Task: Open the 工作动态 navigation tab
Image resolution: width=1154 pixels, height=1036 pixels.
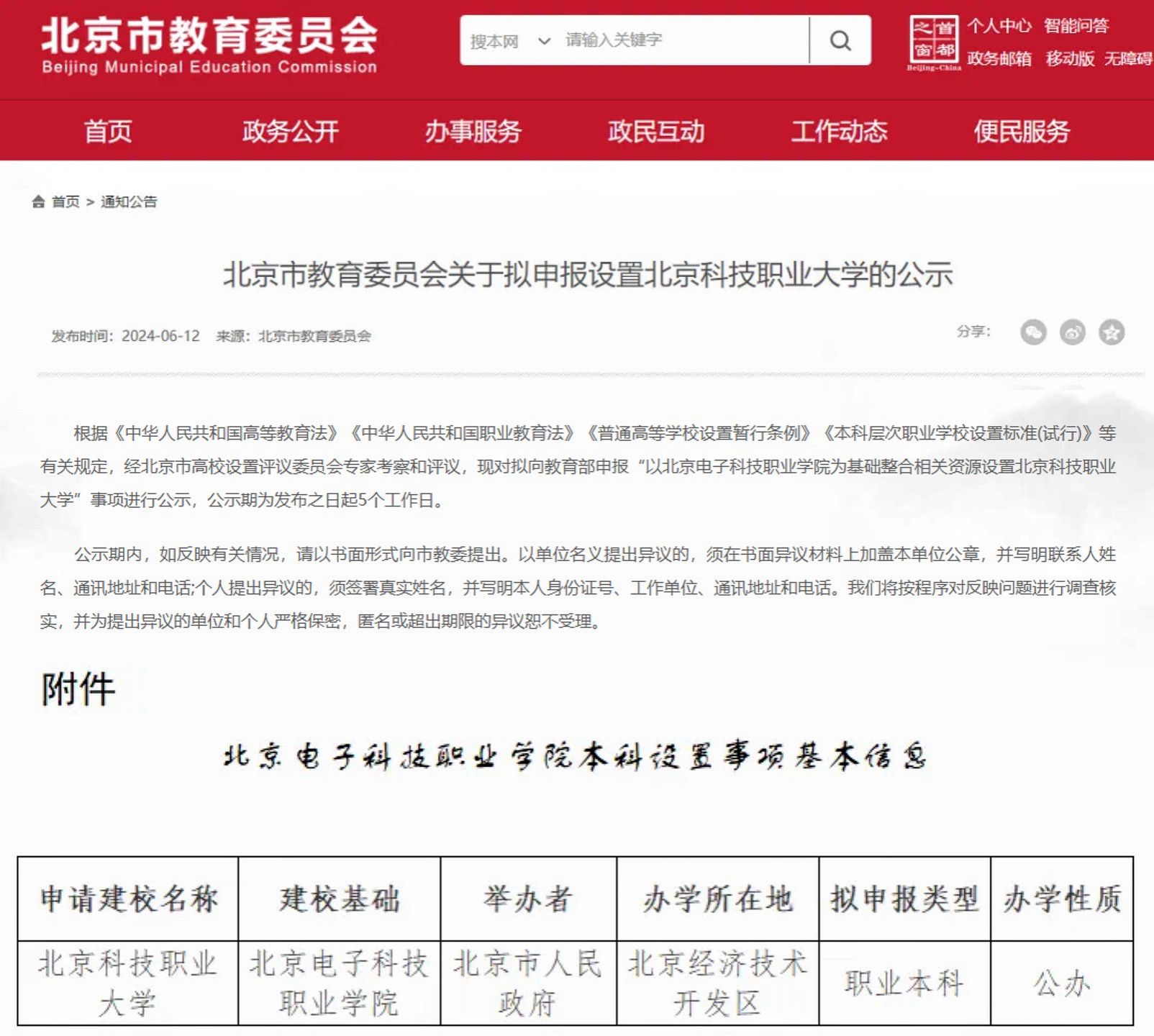Action: [x=839, y=132]
